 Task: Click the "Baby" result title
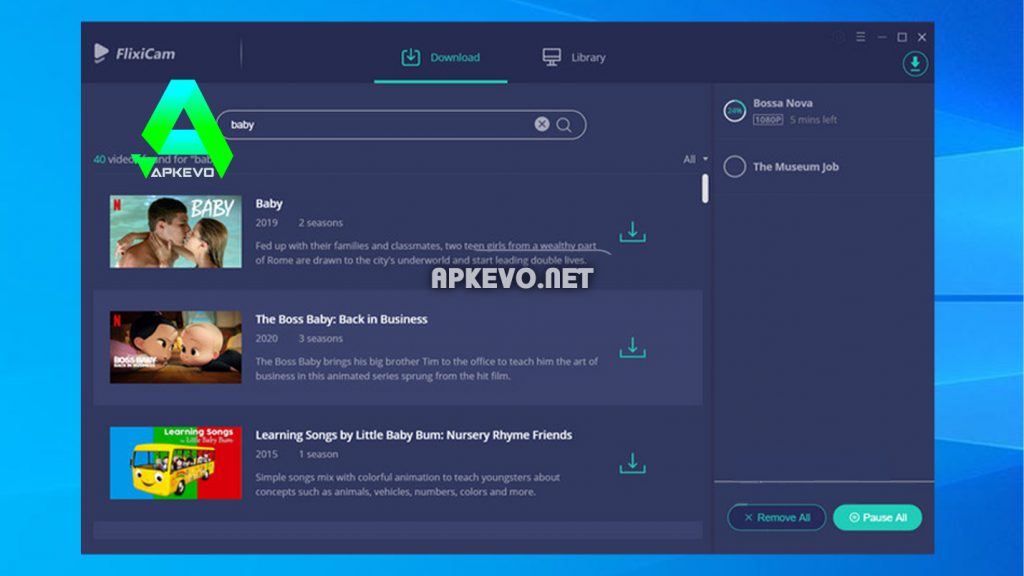pyautogui.click(x=269, y=204)
